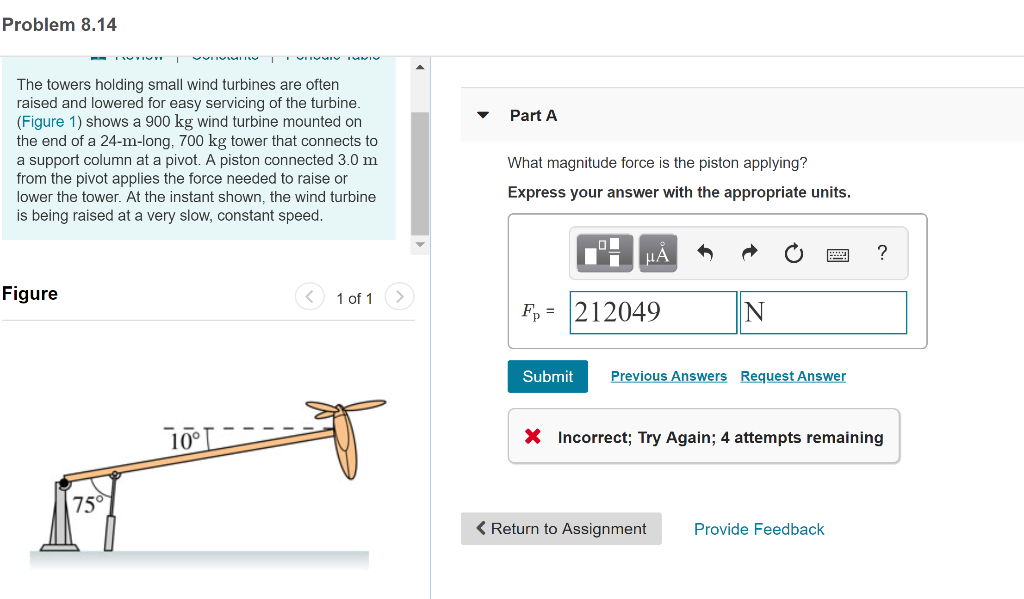Open help via the question mark icon
Viewport: 1024px width, 599px height.
881,254
